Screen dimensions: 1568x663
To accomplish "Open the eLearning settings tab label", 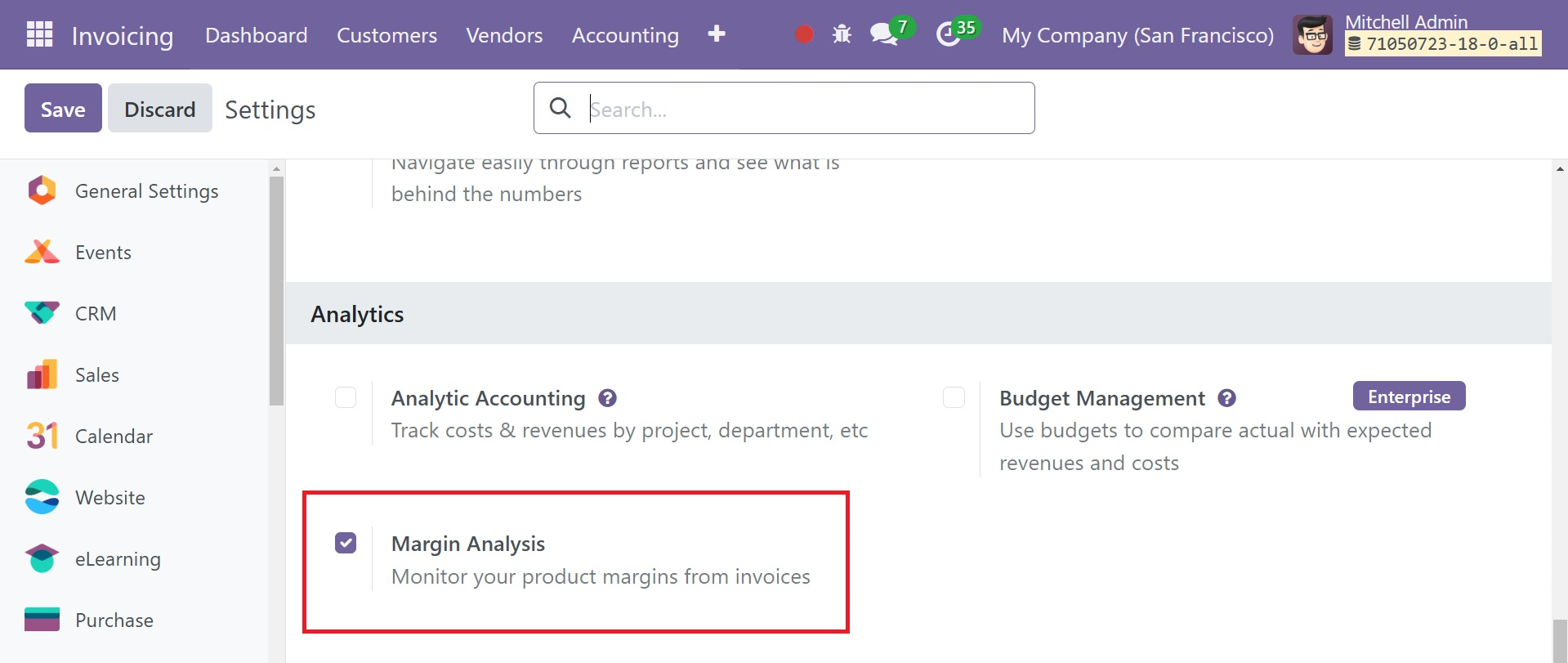I will point(118,559).
